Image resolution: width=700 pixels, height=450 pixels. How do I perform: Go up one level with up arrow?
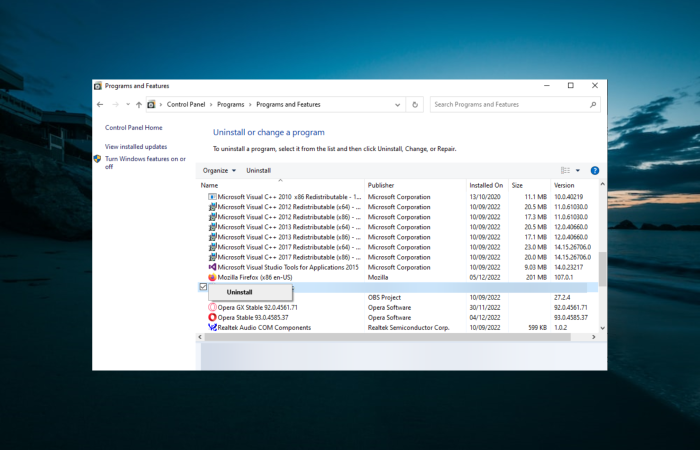click(139, 104)
